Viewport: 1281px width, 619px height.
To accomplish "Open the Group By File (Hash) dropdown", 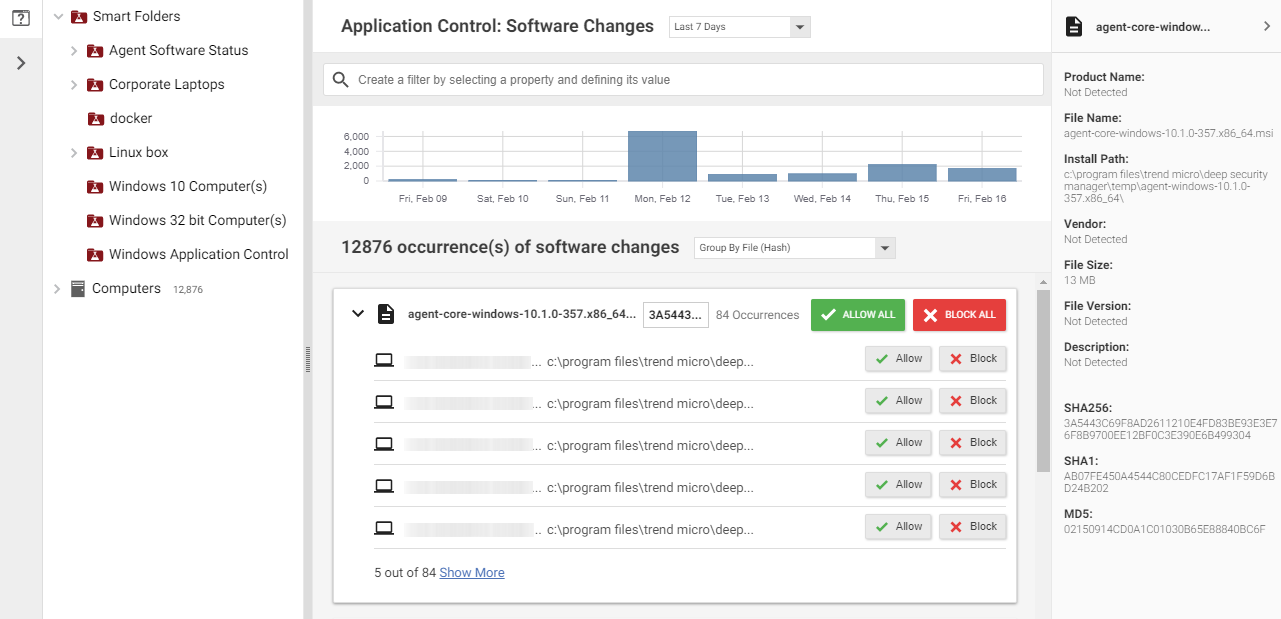I will click(794, 248).
